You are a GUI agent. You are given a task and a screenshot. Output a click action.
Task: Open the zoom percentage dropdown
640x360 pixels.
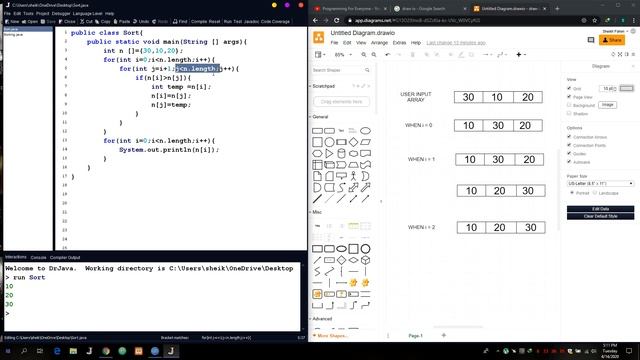(x=343, y=55)
